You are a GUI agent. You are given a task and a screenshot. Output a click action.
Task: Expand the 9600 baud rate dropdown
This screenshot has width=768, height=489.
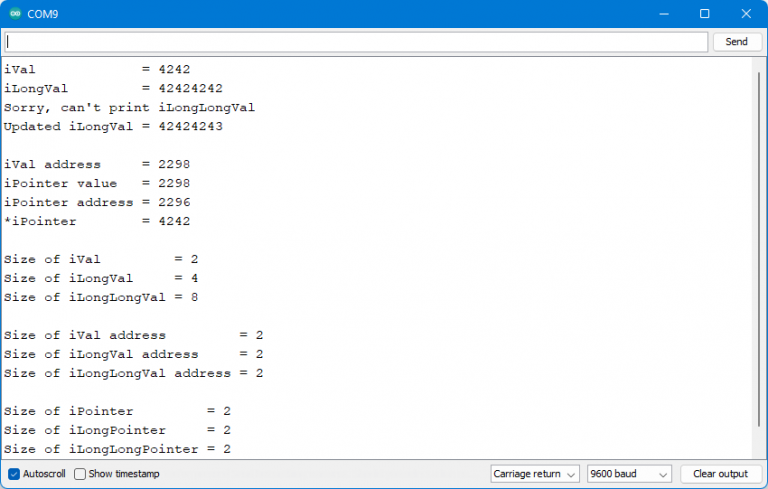click(628, 474)
